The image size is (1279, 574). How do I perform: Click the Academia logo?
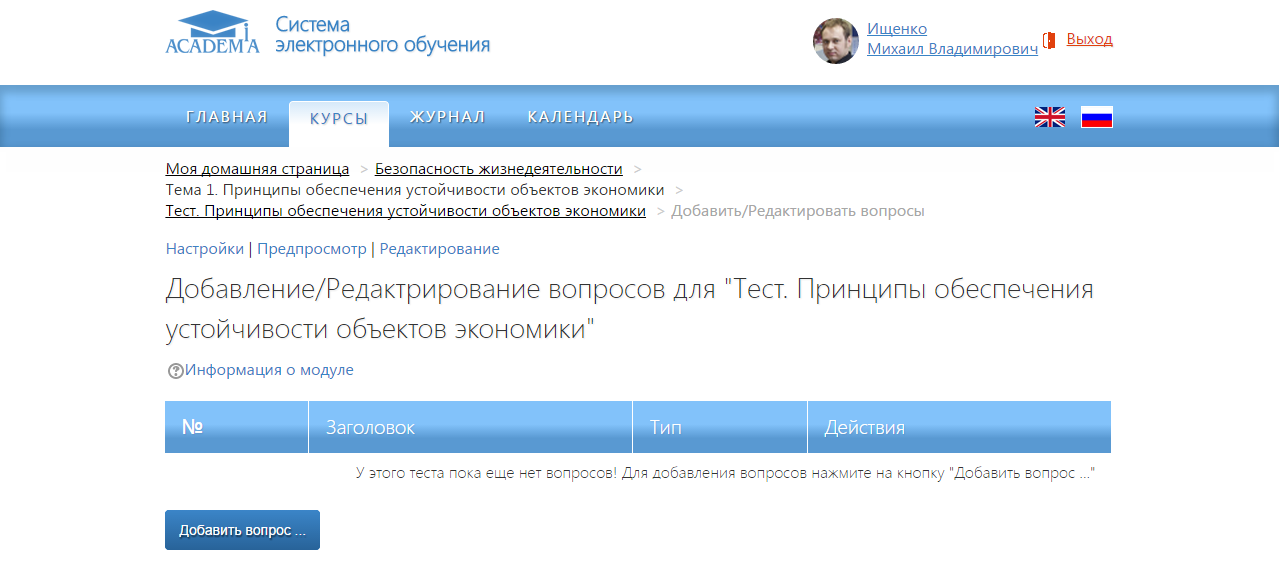click(212, 34)
